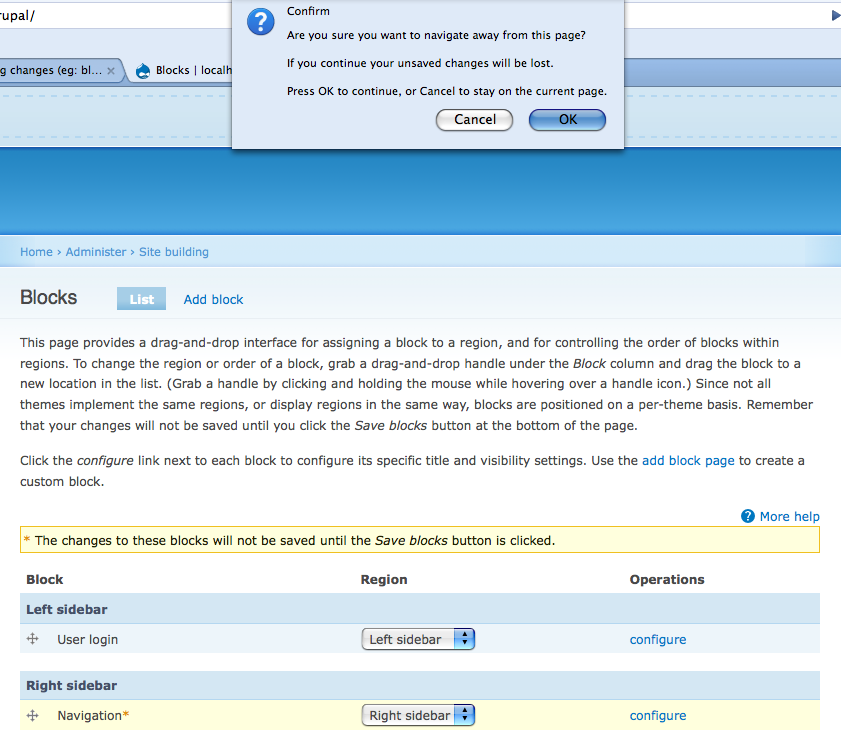
Task: Click the Drupal favicon on the Blocks tab
Action: 143,71
